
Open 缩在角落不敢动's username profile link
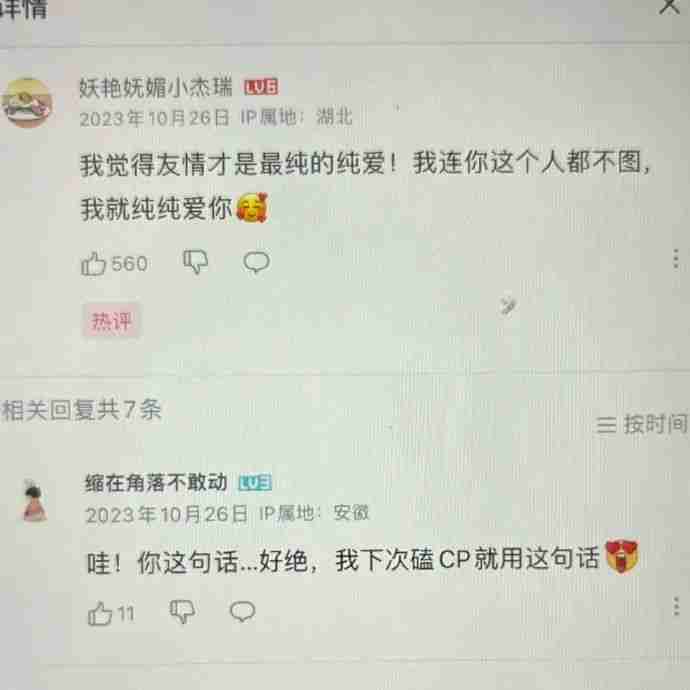[x=156, y=483]
